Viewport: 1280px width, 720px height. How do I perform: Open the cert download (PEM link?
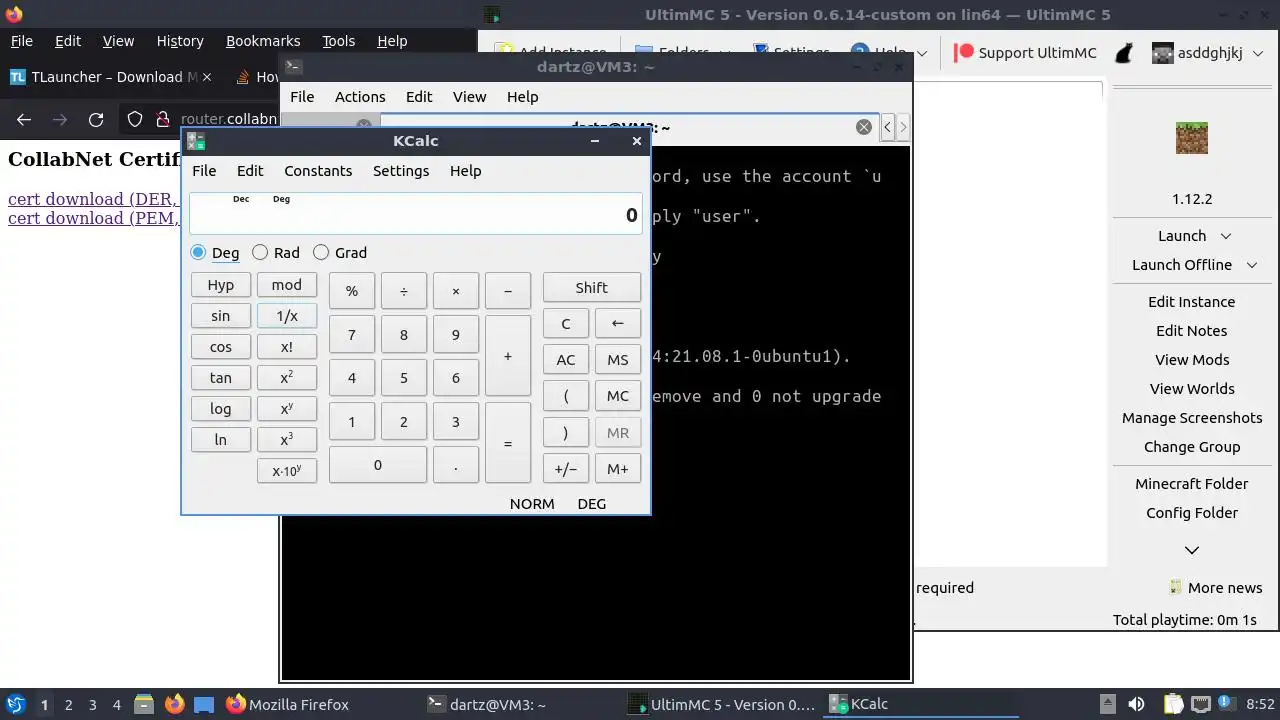(94, 218)
